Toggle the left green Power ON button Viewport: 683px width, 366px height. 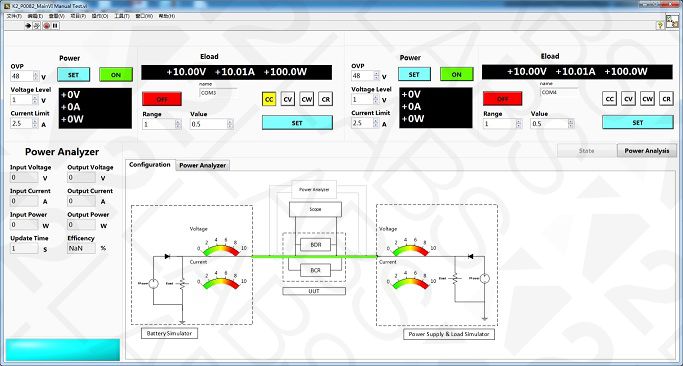point(116,75)
